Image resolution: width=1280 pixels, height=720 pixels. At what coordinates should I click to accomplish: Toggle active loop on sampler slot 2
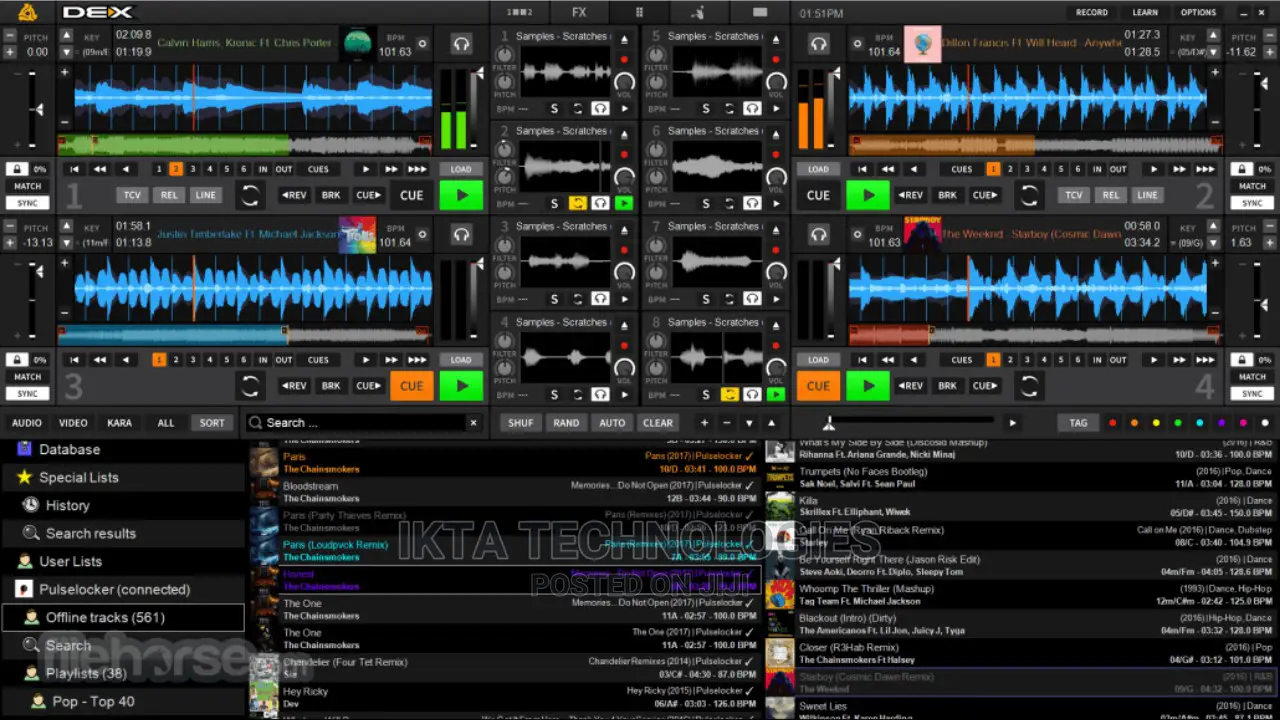[577, 203]
